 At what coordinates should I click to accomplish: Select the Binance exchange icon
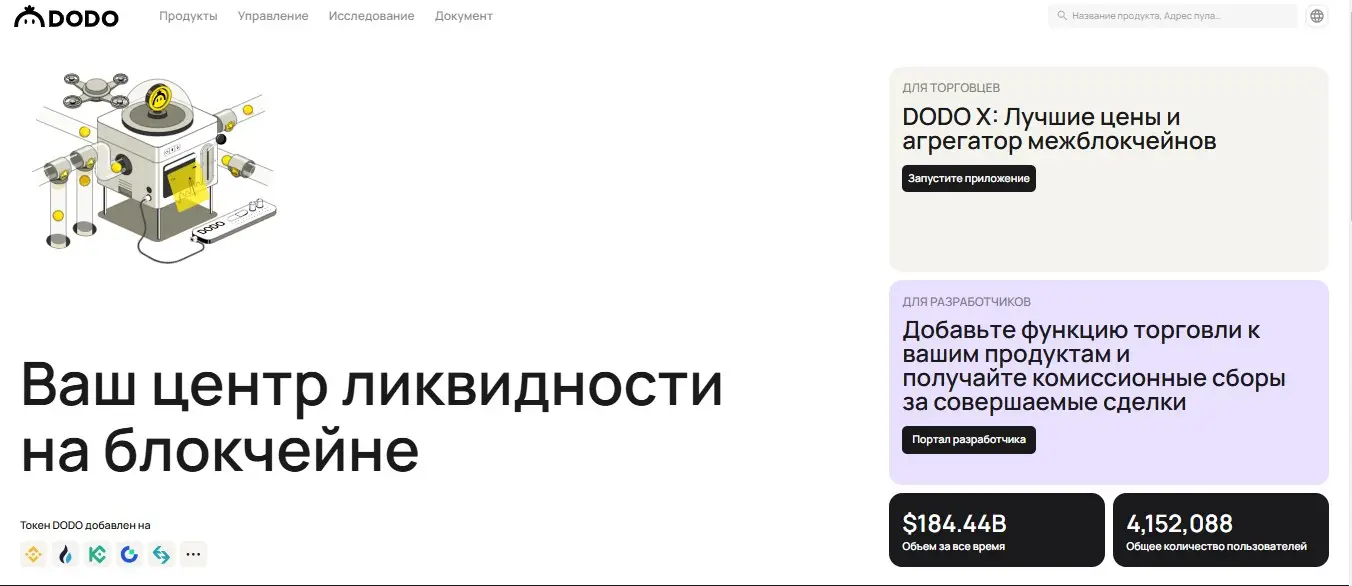point(33,554)
